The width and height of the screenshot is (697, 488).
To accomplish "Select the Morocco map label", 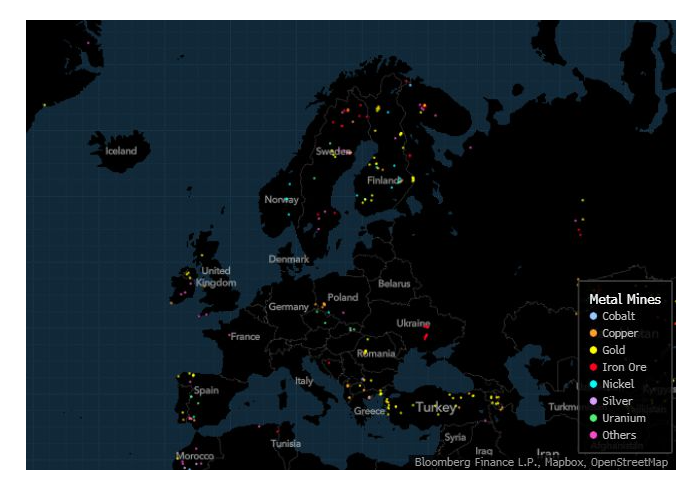I will coord(194,456).
